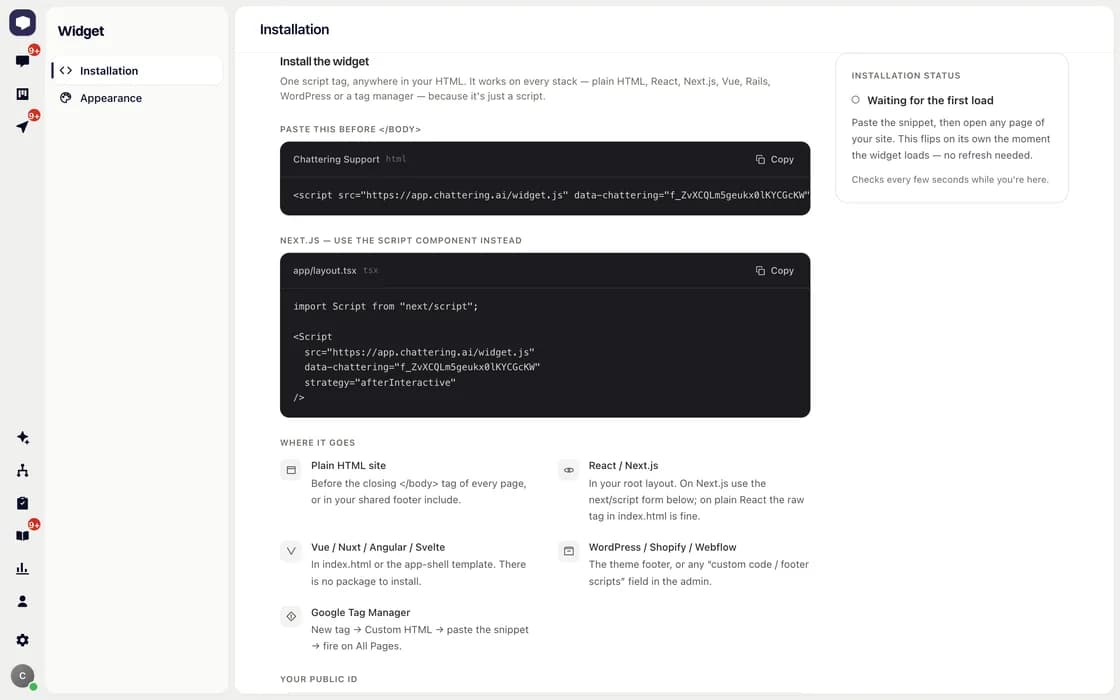Open the user avatar 'C' menu
Viewport: 1120px width, 700px height.
22,676
